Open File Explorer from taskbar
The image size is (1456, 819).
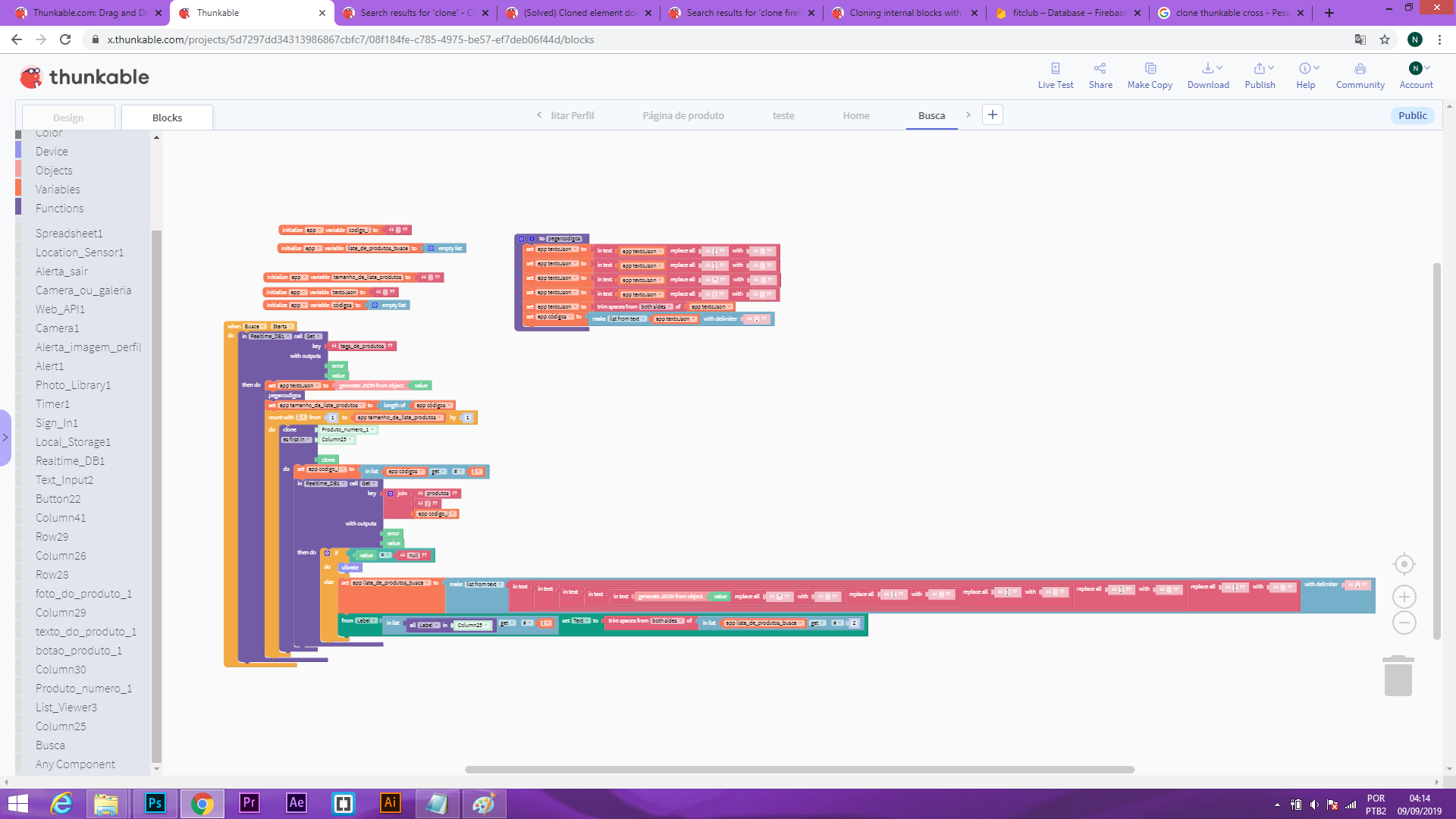click(x=108, y=803)
